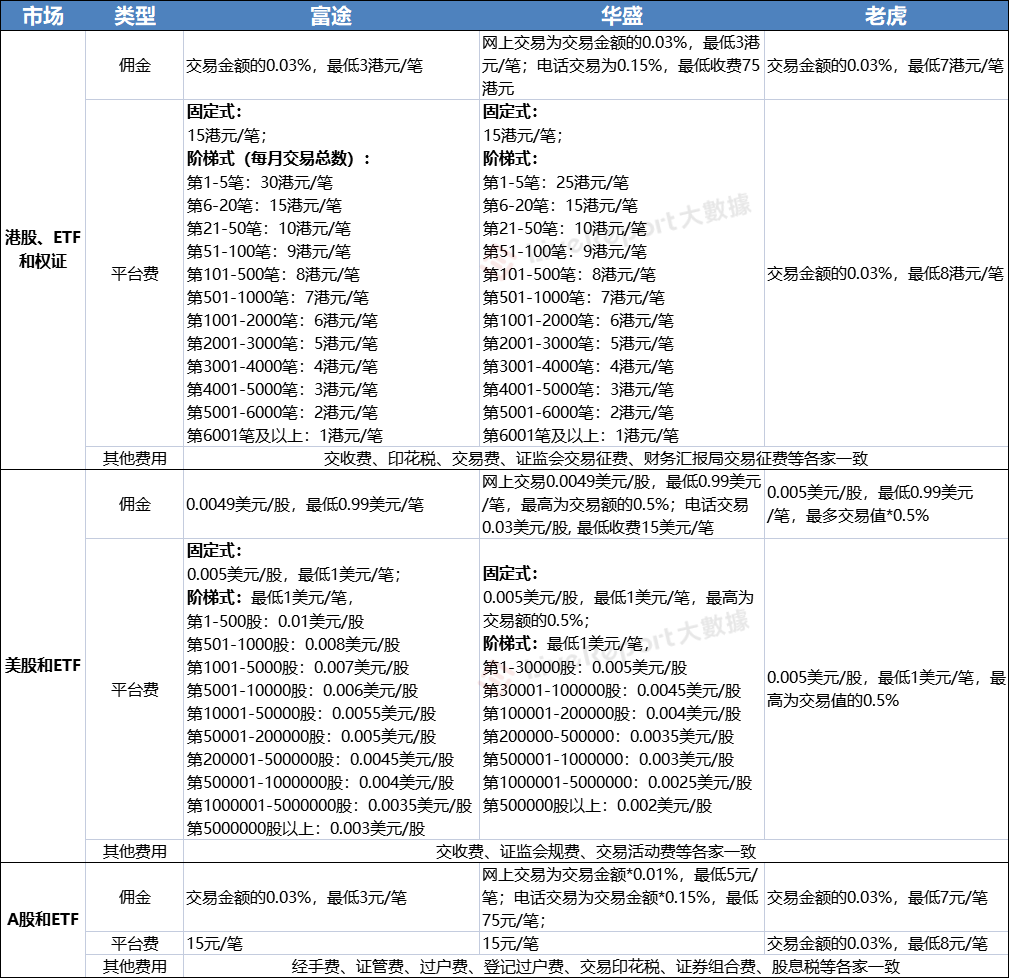
Task: Click the line '第1-5笔:25港元/笔'
Action: pos(556,182)
